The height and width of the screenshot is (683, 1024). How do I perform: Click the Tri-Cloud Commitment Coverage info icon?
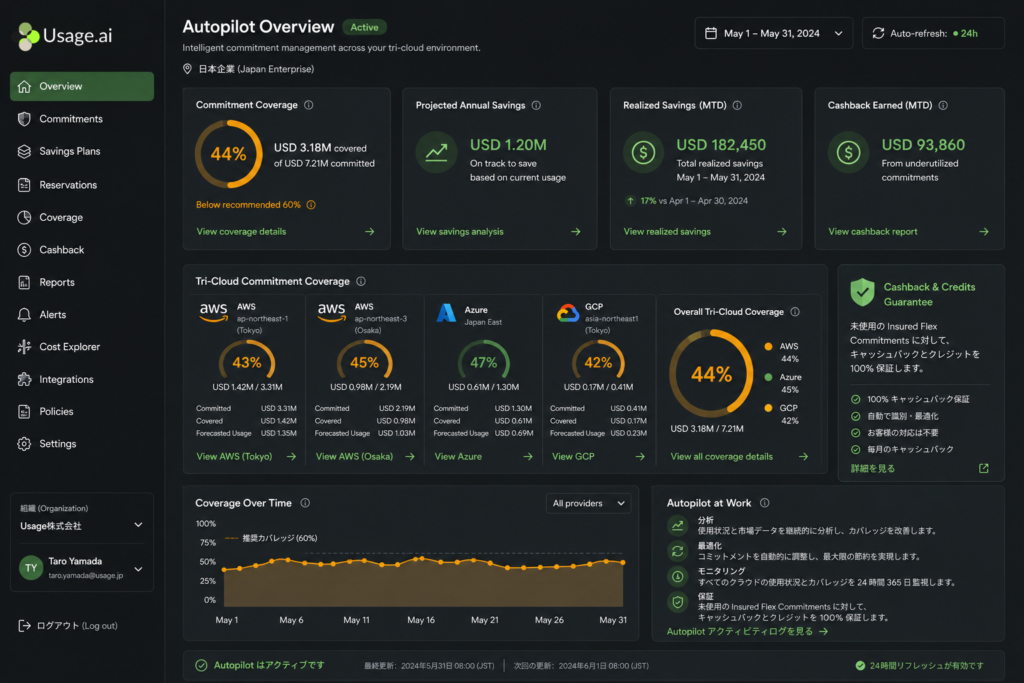pos(361,281)
